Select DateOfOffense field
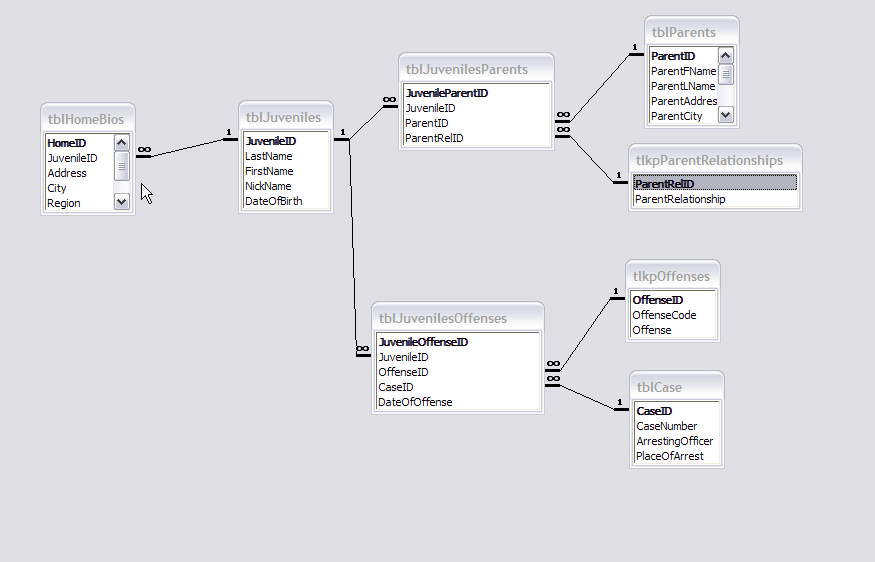Image resolution: width=875 pixels, height=562 pixels. click(458, 402)
